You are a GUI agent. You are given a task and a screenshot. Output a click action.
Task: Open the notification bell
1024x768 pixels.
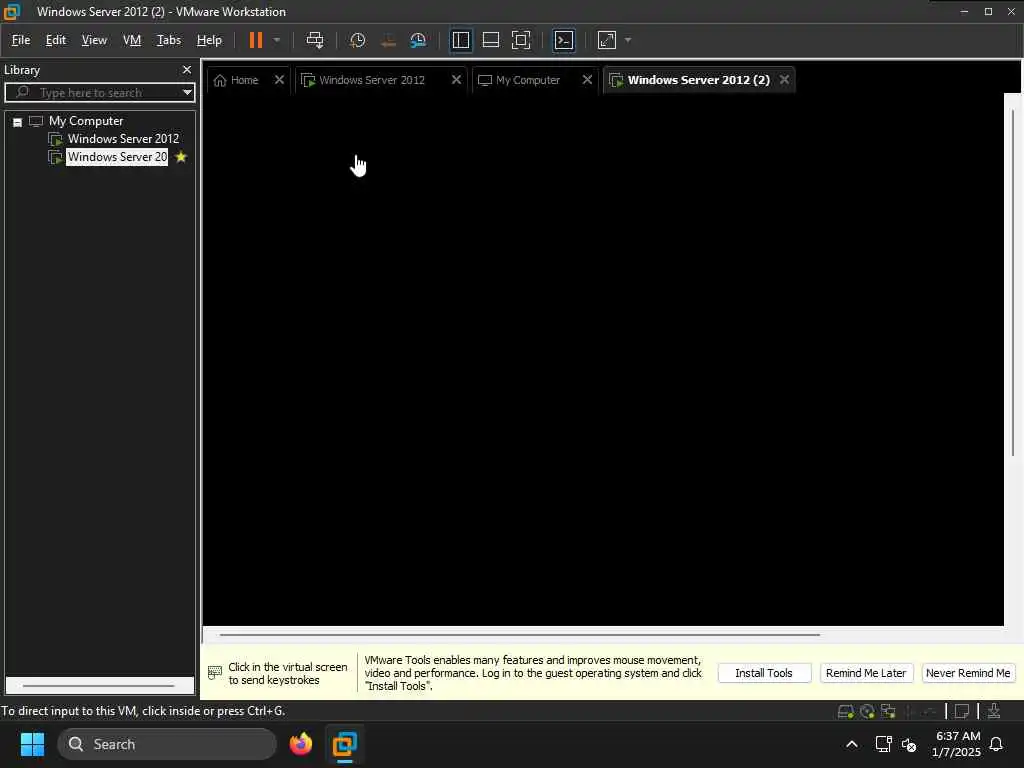(x=996, y=744)
